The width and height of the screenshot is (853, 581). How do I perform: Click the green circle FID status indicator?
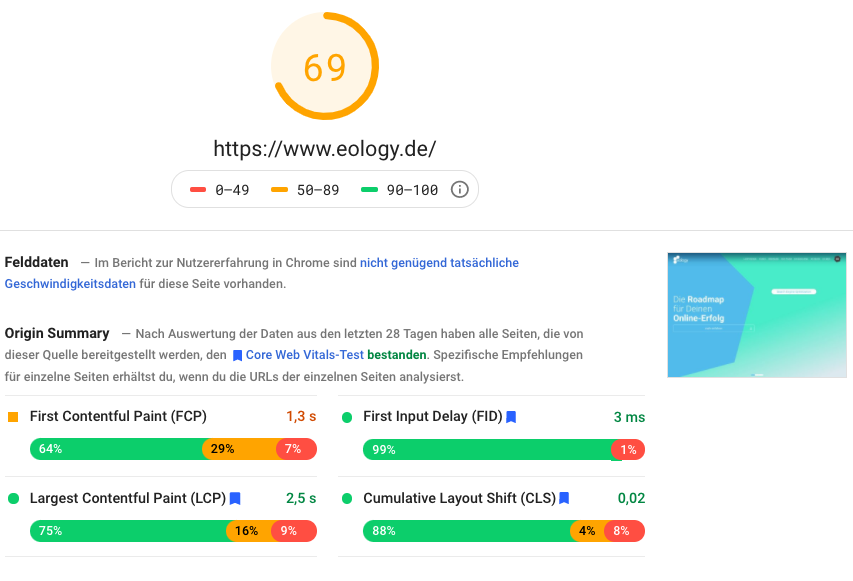tap(347, 417)
